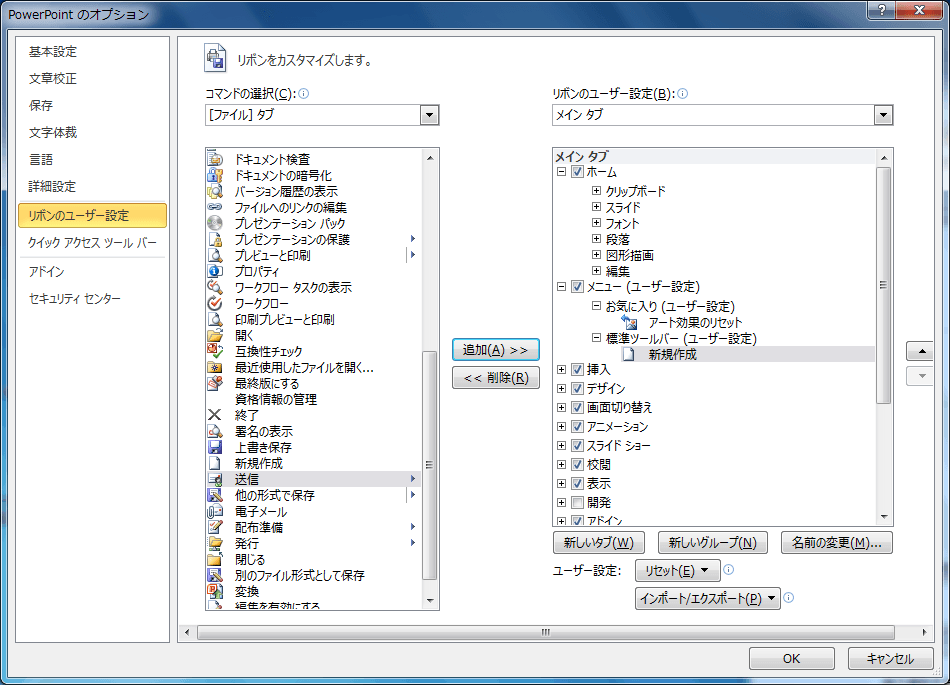Viewport: 950px width, 685px height.
Task: Open the コマンドの選択 dropdown
Action: [x=430, y=115]
